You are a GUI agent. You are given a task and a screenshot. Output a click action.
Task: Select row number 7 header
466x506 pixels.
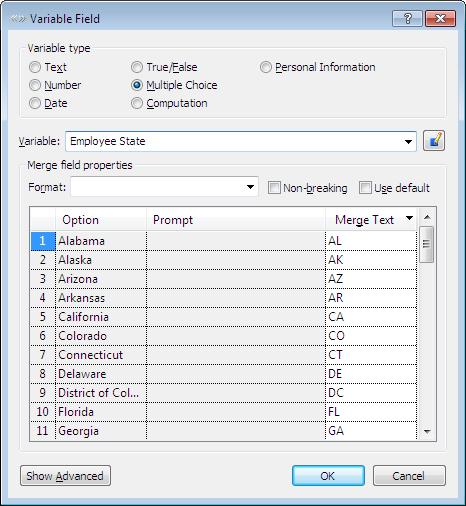point(43,355)
